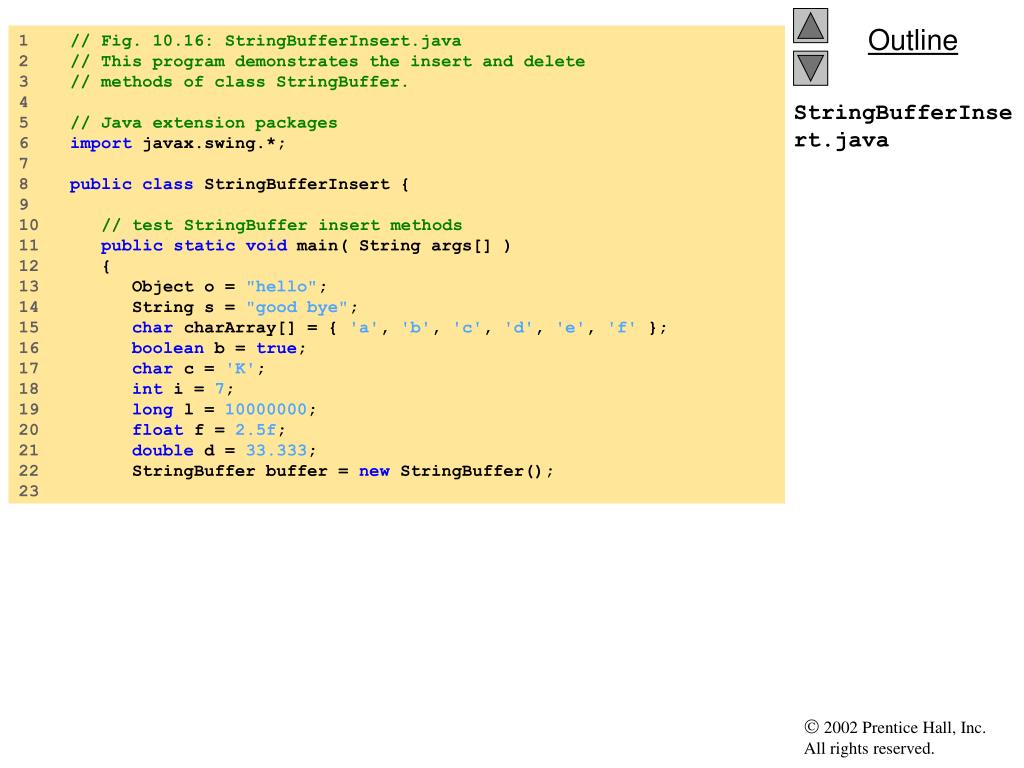Click the double d = 33.333 line

point(224,451)
